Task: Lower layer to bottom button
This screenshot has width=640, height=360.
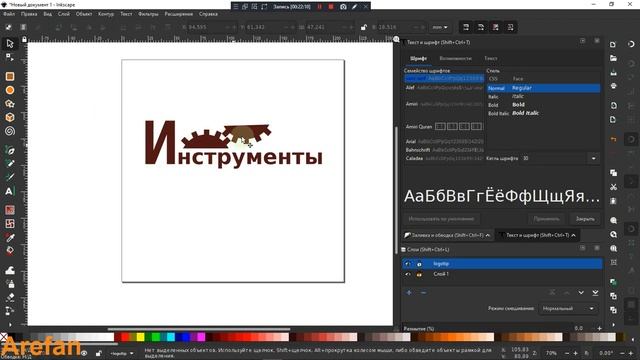Action: (595, 293)
